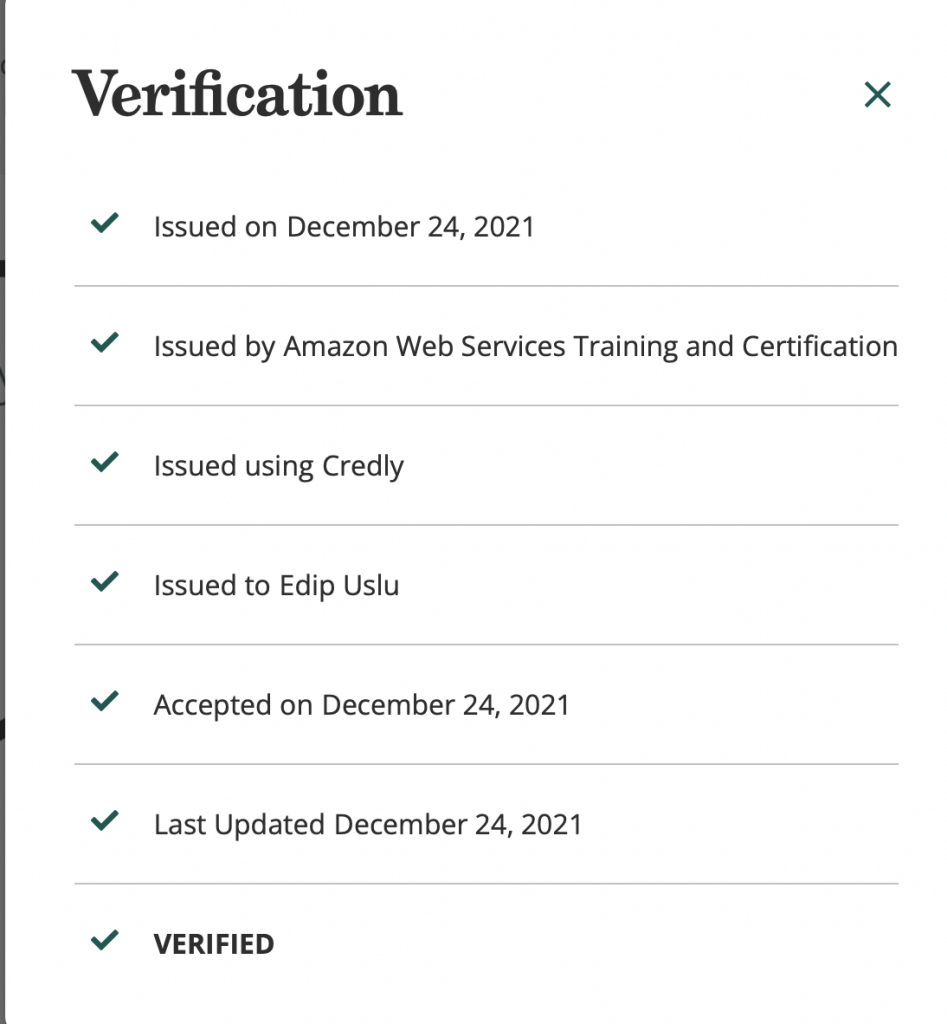Screen dimensions: 947x1024
Task: Click the checkmark beside VERIFIED
Action: pyautogui.click(x=105, y=941)
